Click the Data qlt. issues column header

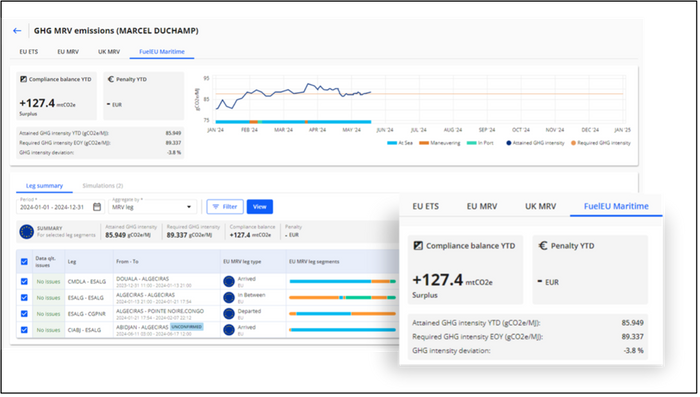click(45, 262)
